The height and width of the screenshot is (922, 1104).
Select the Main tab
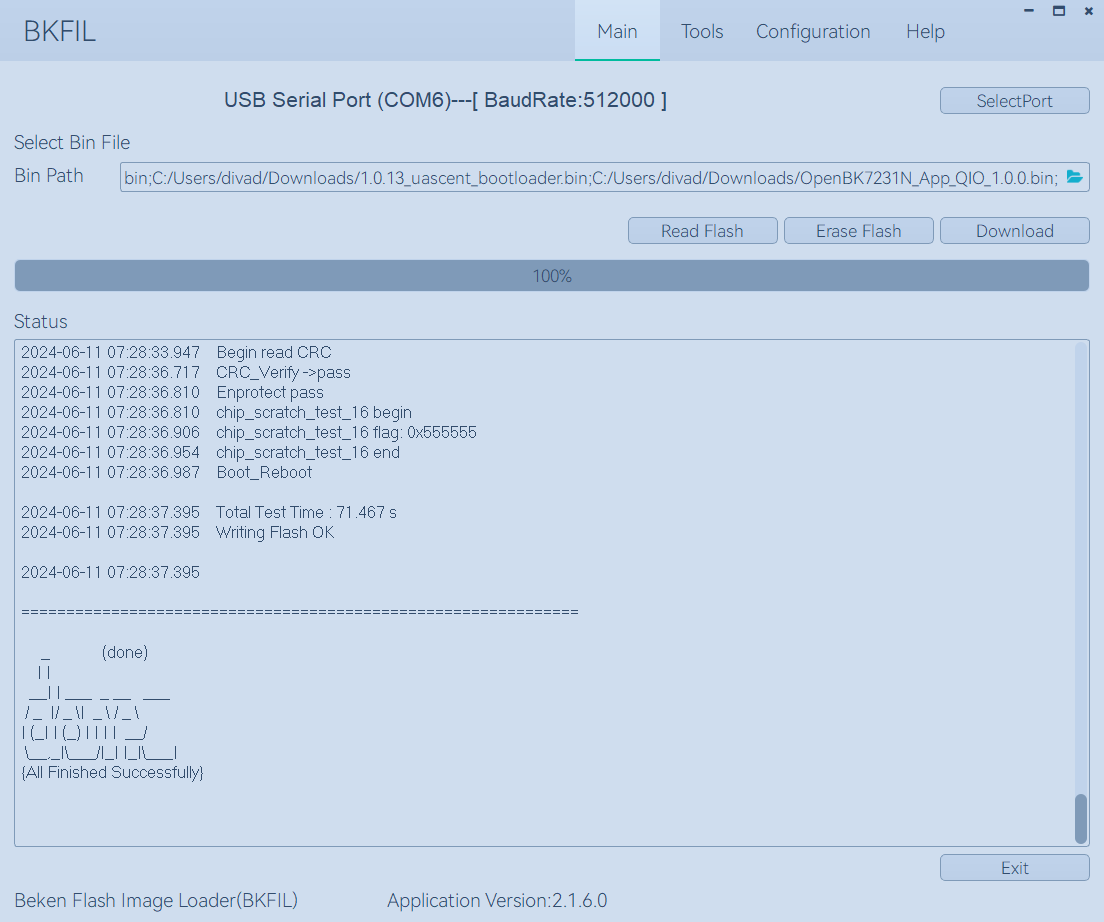pyautogui.click(x=617, y=31)
